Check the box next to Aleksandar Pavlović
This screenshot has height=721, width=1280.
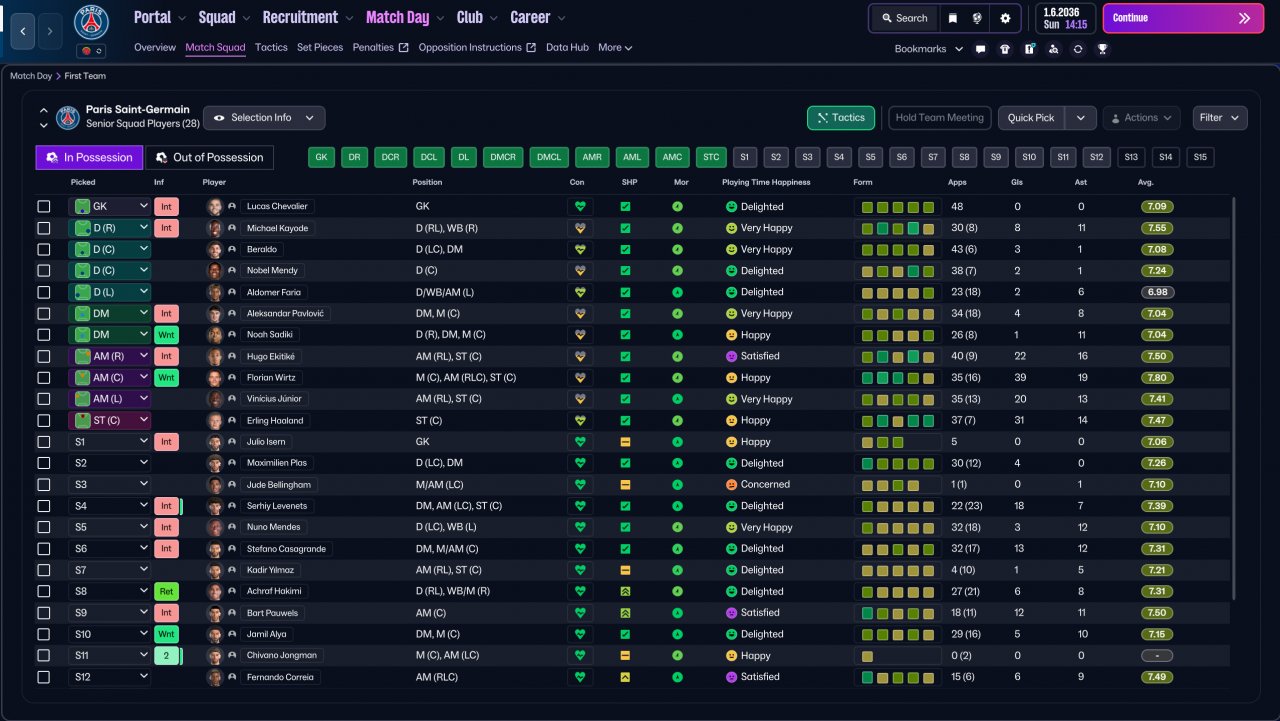(43, 314)
